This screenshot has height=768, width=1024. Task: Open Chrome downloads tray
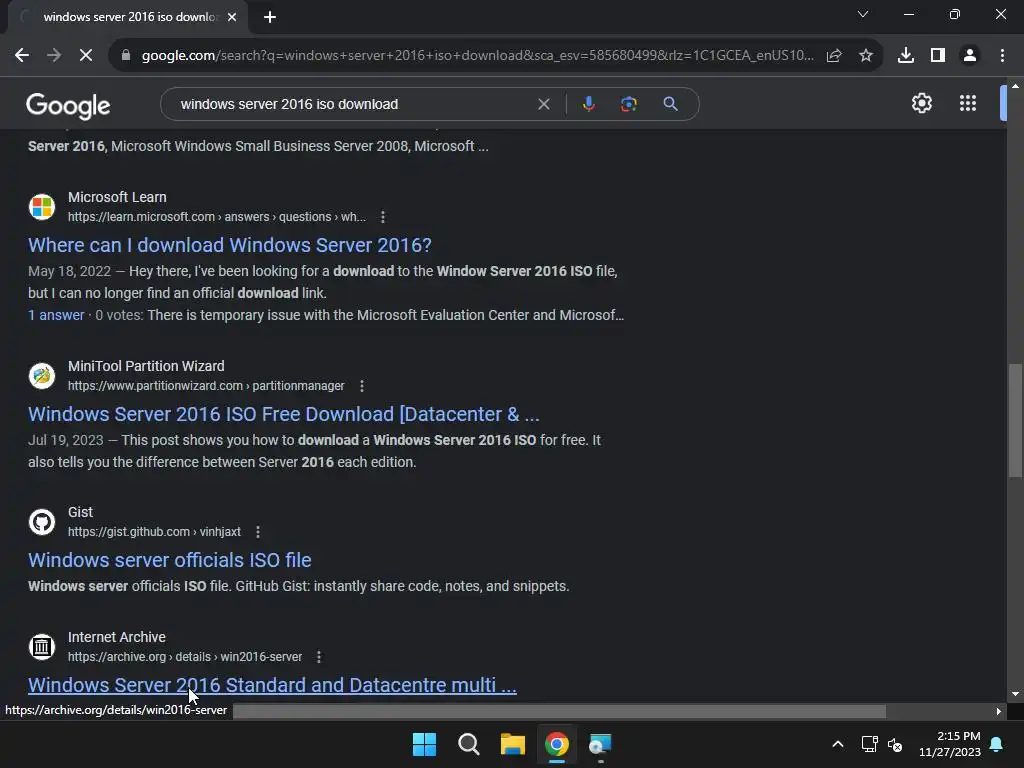pyautogui.click(x=906, y=56)
